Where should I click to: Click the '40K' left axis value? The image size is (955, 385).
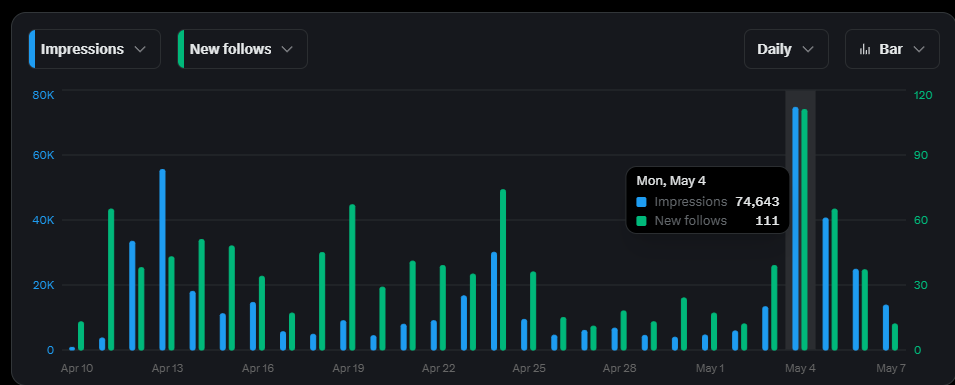tap(43, 220)
